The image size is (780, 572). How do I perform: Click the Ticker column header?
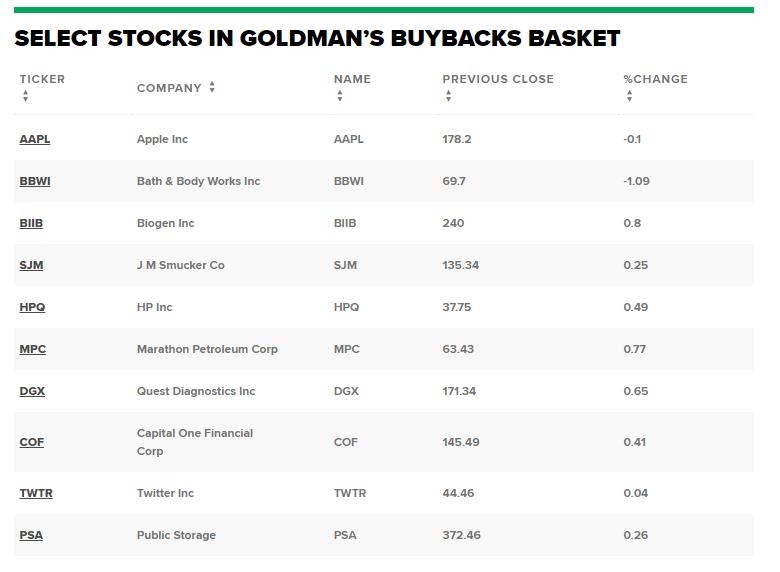click(x=42, y=79)
